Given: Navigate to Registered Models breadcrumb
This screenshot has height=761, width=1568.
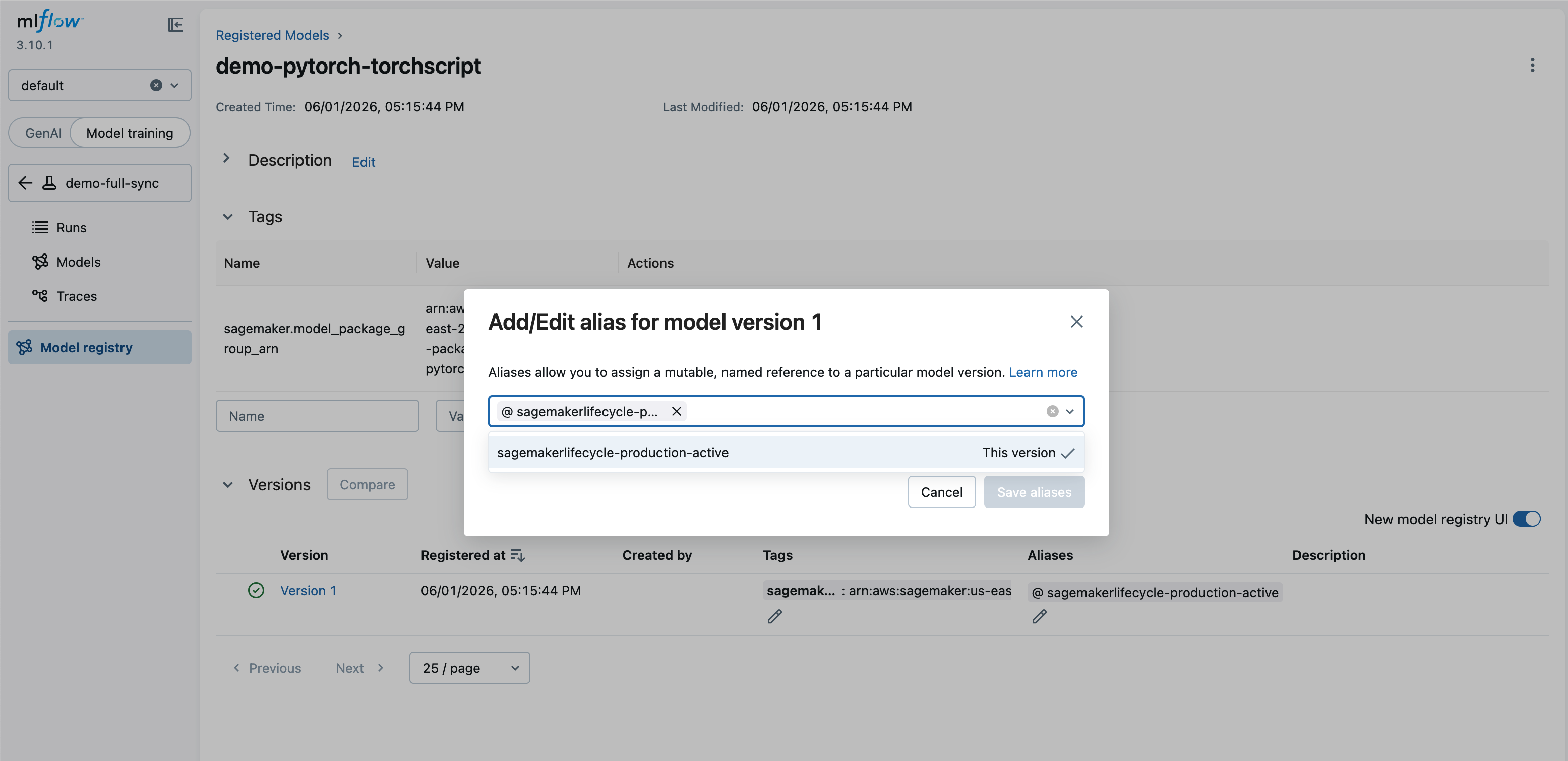Looking at the screenshot, I should (x=272, y=35).
